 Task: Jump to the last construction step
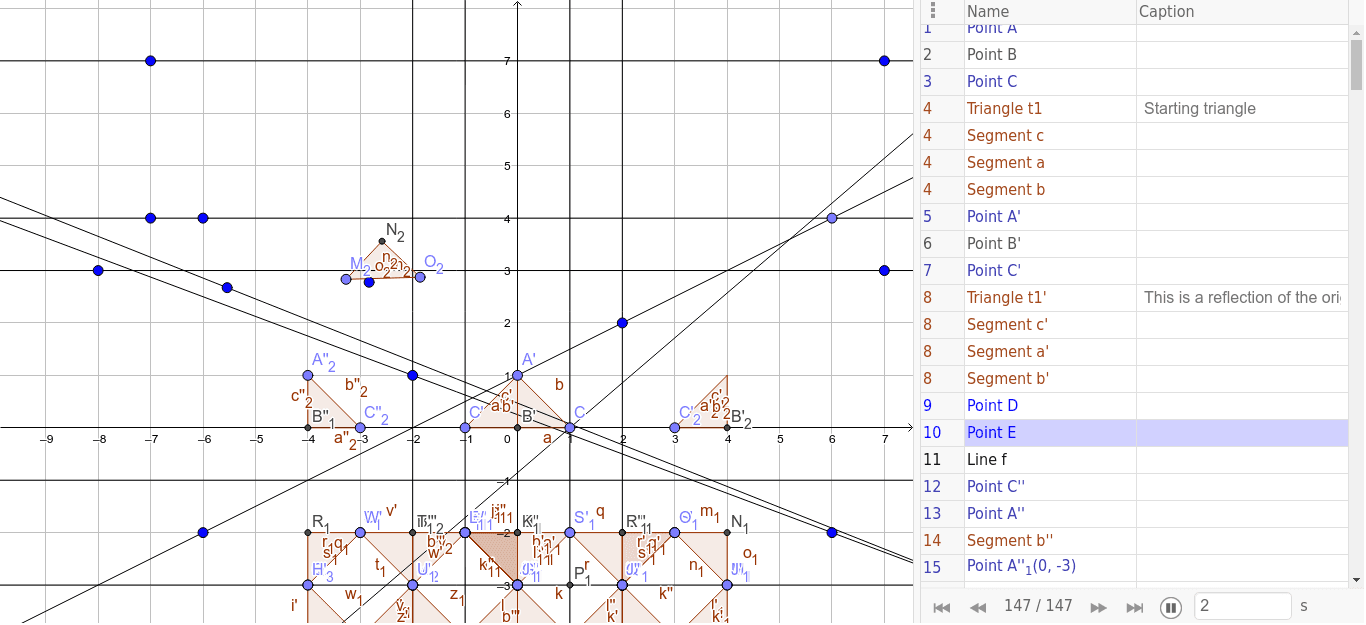(x=1135, y=607)
